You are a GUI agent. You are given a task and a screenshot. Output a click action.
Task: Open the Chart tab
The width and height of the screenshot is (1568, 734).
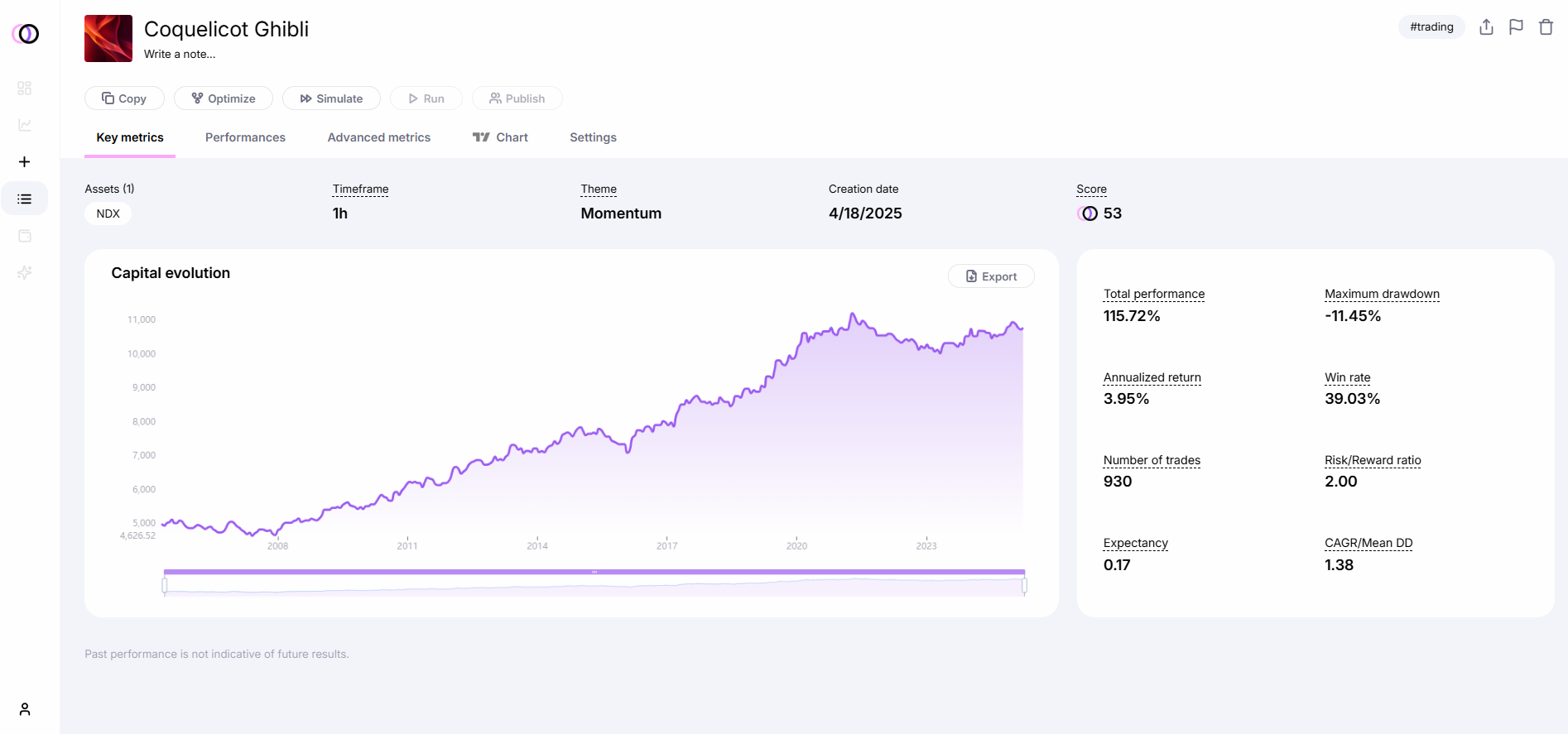point(500,137)
